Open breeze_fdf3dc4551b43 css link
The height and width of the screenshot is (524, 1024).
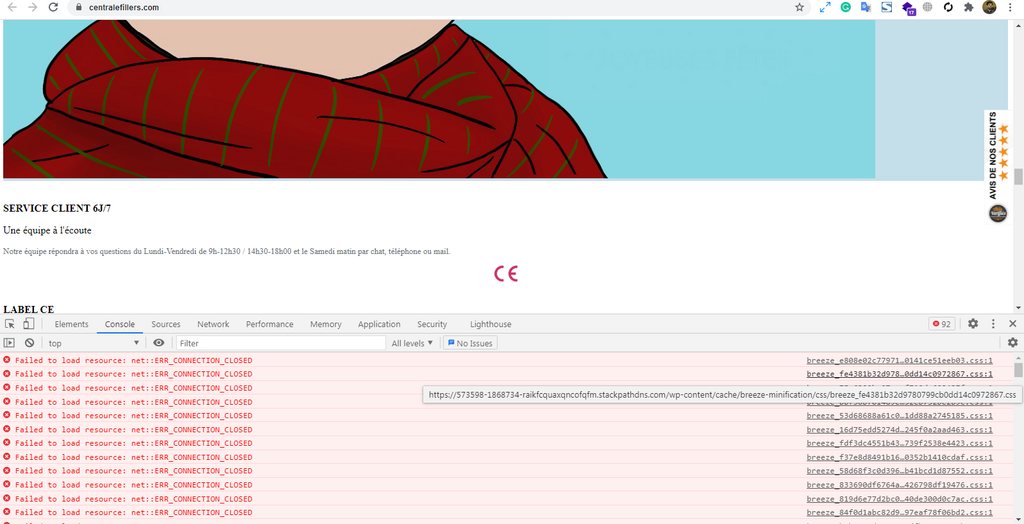899,443
